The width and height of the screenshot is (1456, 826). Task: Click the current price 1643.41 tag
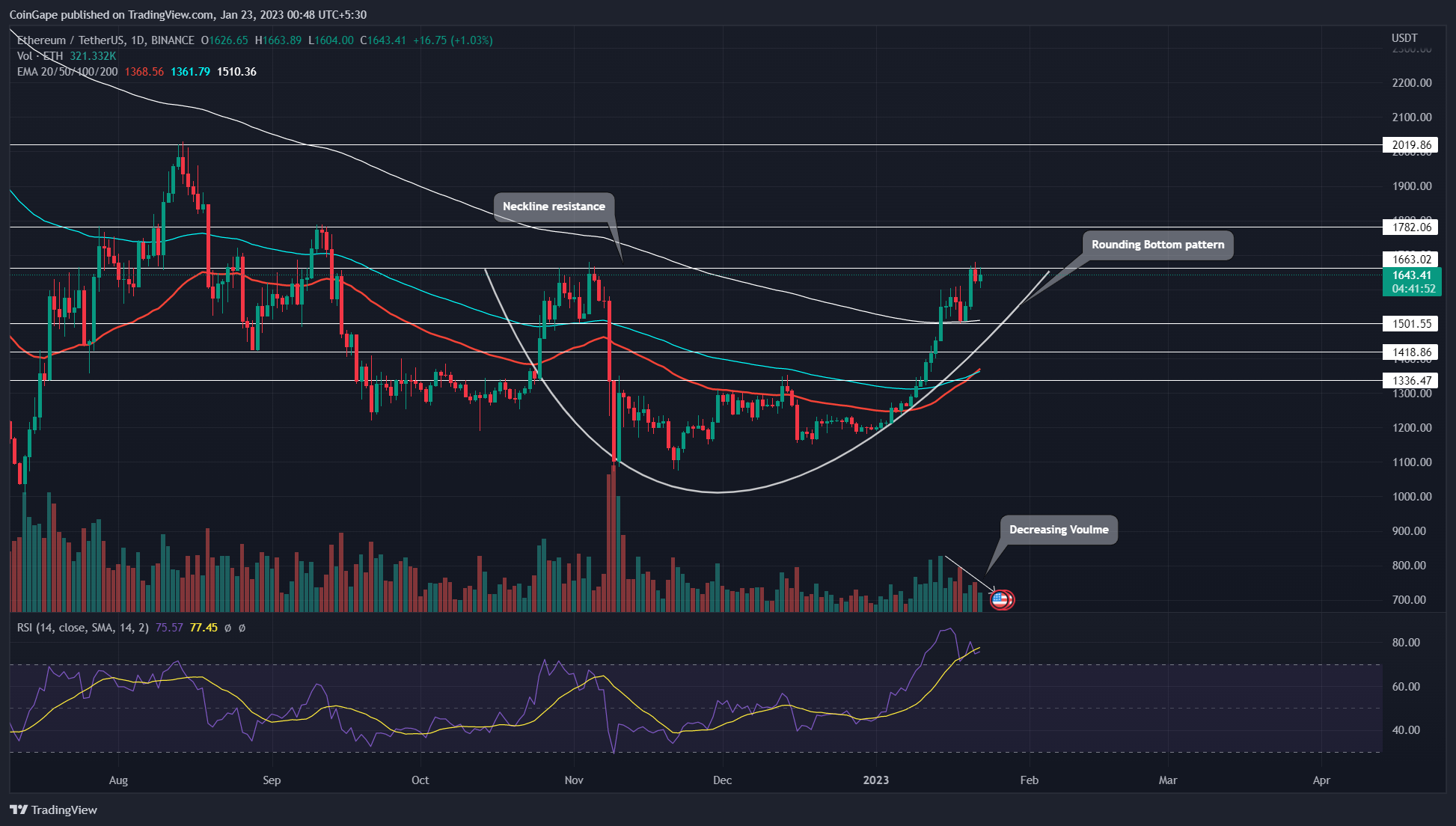pyautogui.click(x=1411, y=275)
